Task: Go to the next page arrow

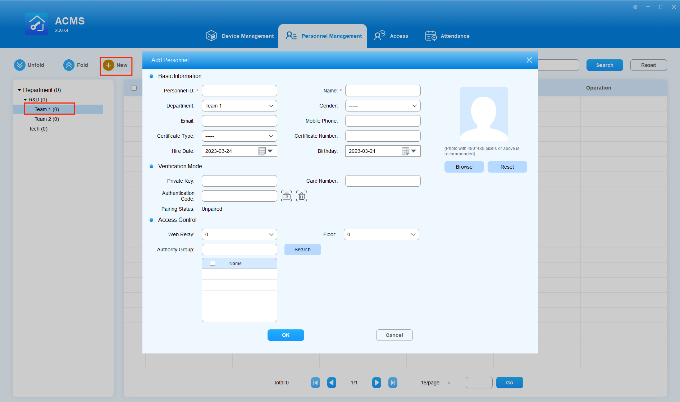Action: coord(377,382)
